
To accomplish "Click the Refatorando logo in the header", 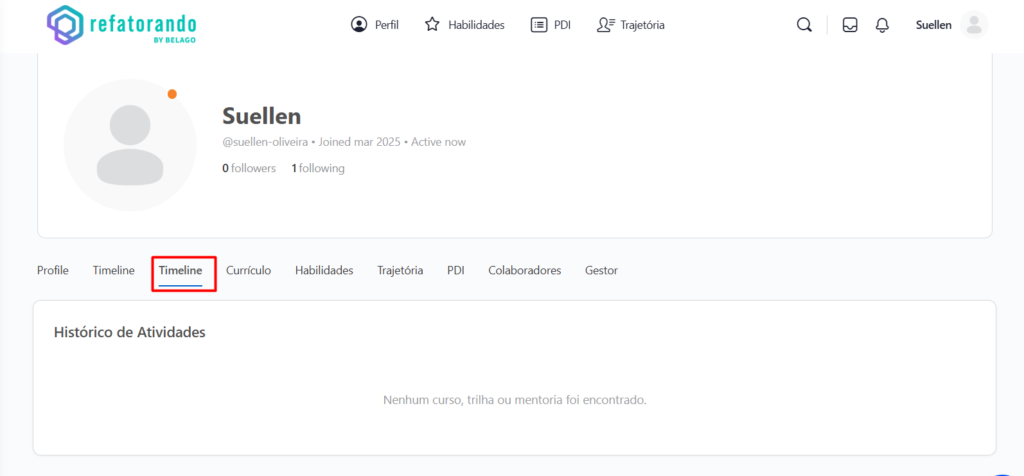I will click(122, 25).
